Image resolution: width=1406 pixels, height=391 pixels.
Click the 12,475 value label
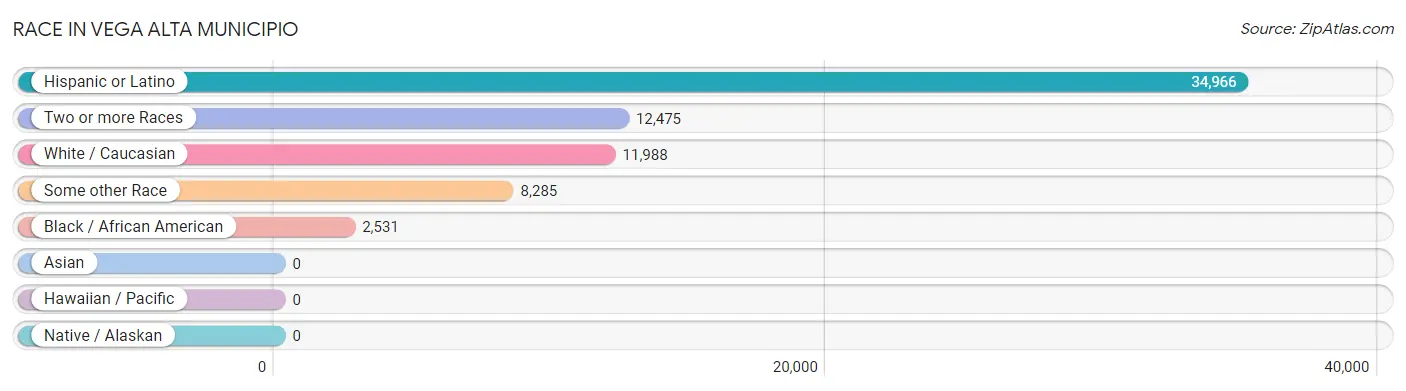(x=658, y=118)
